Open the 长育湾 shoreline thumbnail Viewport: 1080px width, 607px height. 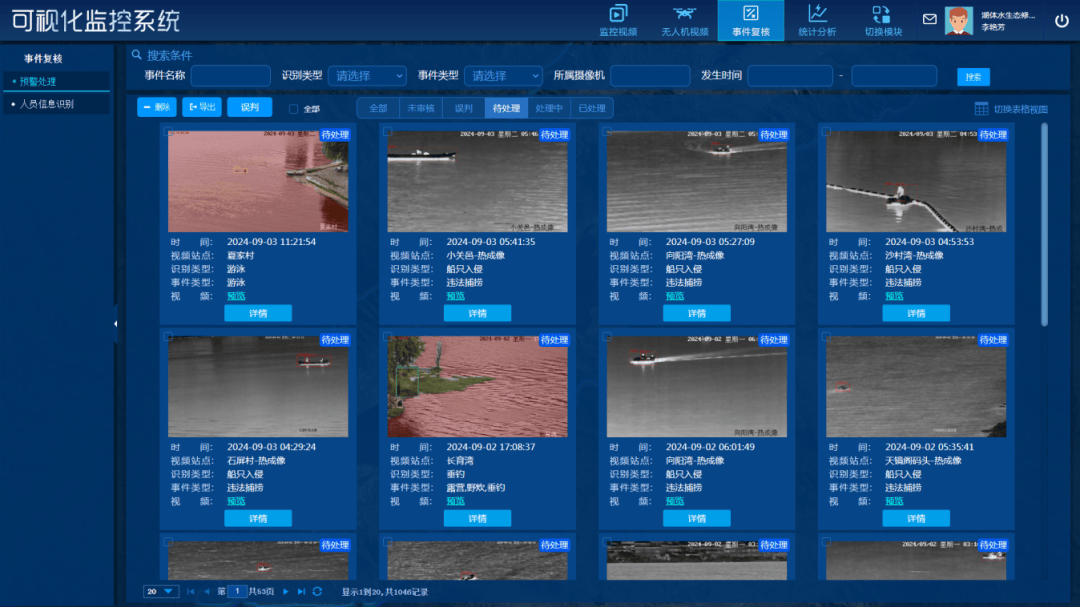pos(477,387)
